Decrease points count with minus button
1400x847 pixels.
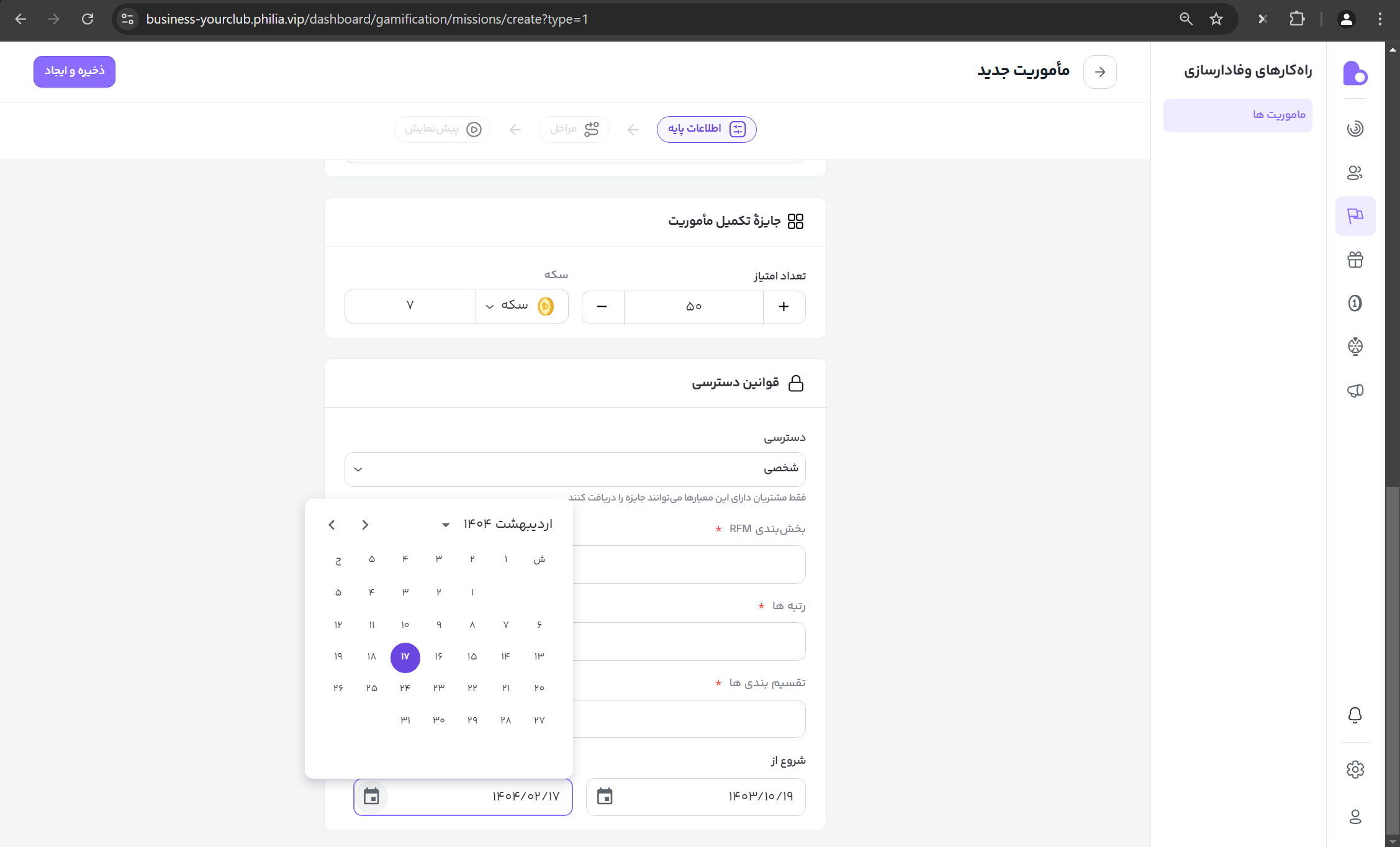click(x=602, y=307)
